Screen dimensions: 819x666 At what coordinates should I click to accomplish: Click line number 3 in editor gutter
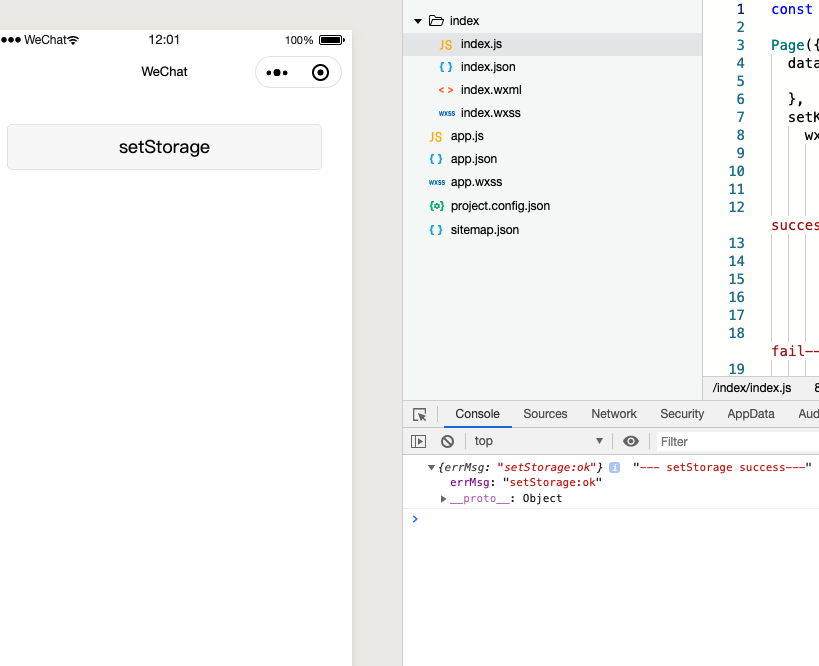tap(740, 45)
